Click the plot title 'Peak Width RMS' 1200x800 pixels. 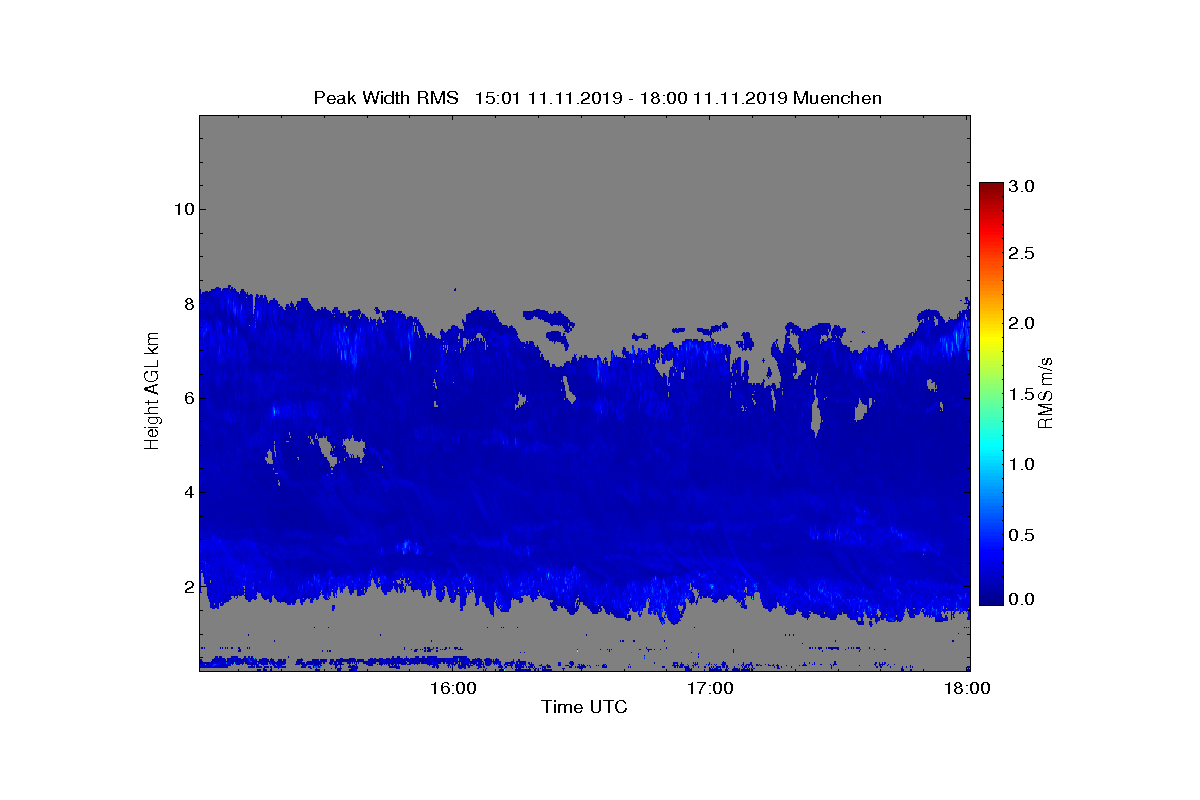(386, 98)
